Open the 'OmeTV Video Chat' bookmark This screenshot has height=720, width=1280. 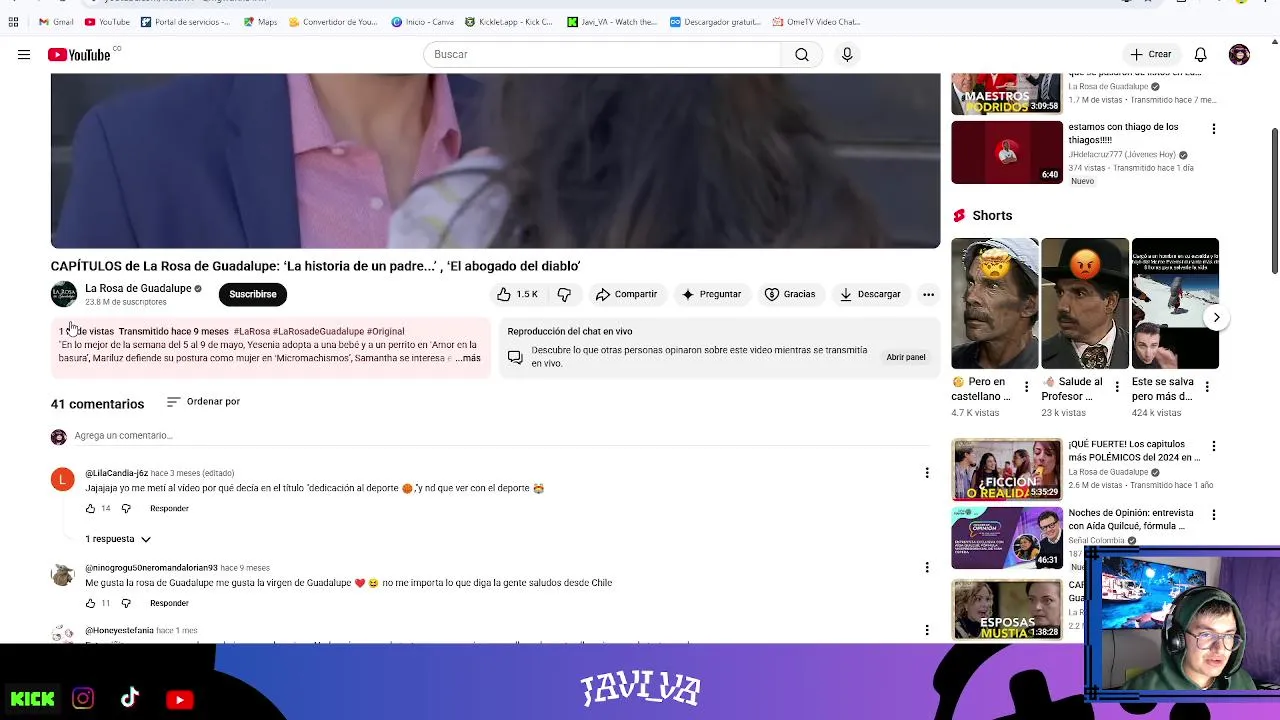click(817, 22)
